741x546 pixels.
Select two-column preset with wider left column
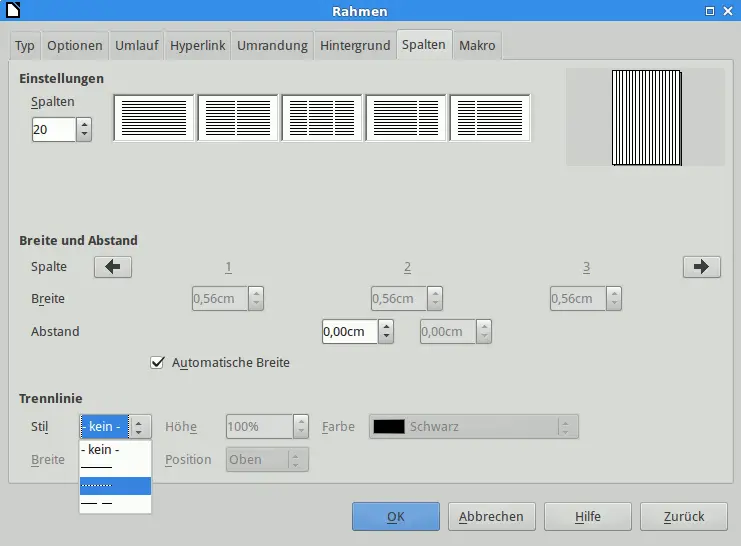(x=406, y=118)
